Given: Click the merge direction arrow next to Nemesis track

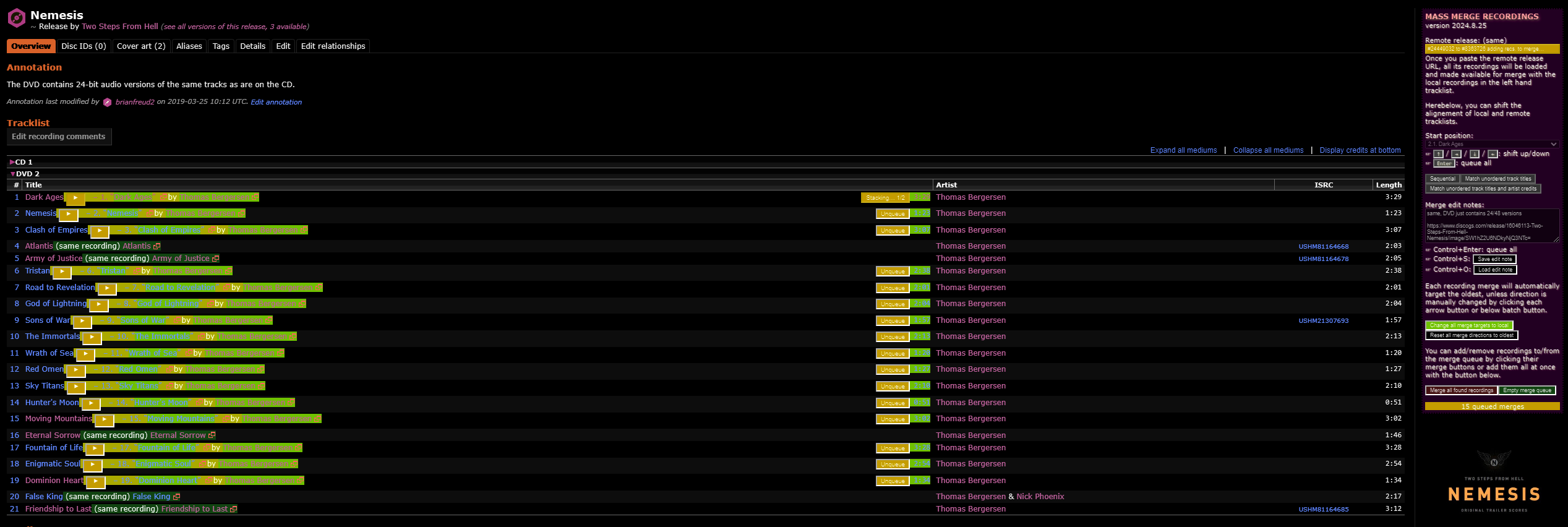Looking at the screenshot, I should click(68, 215).
